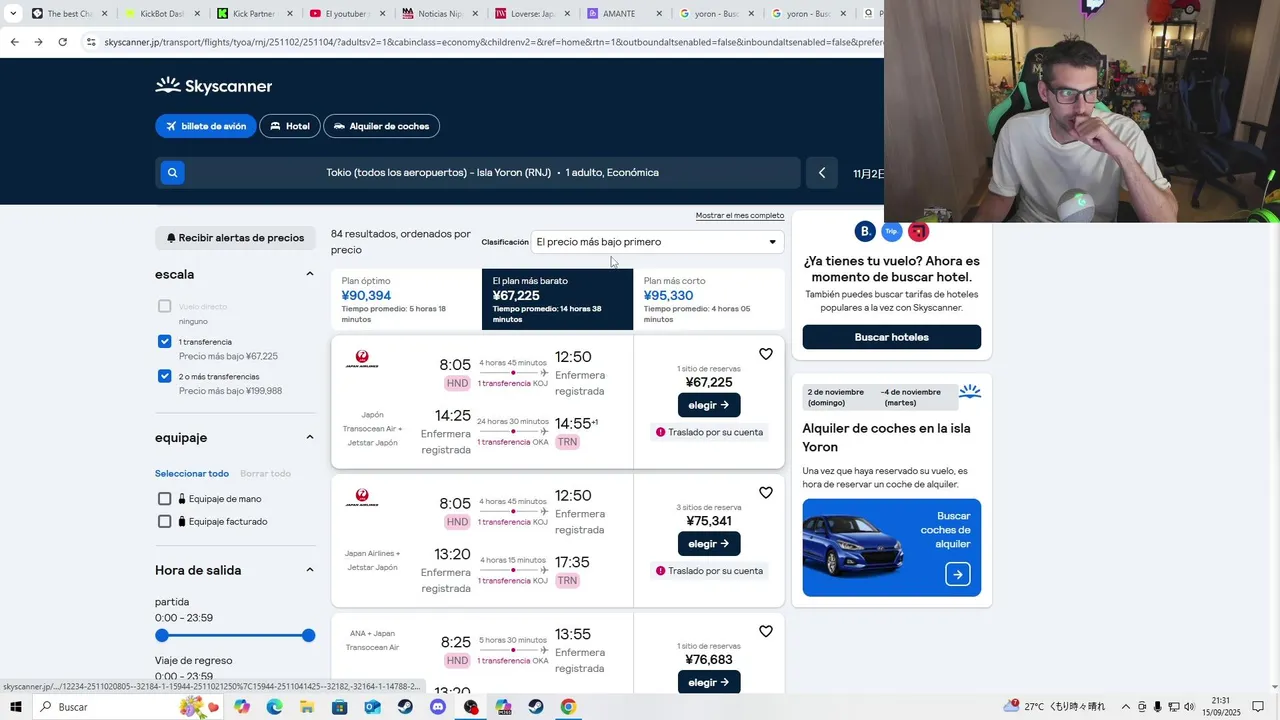Screen dimensions: 1280x720
Task: Toggle the Vuelo directo checkbox
Action: 165,306
